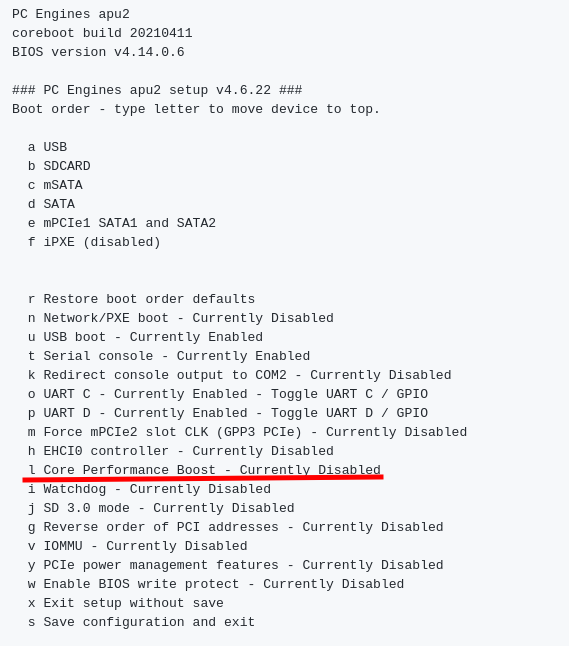The image size is (569, 646).
Task: Select the USB boot order entry
Action: pos(47,147)
